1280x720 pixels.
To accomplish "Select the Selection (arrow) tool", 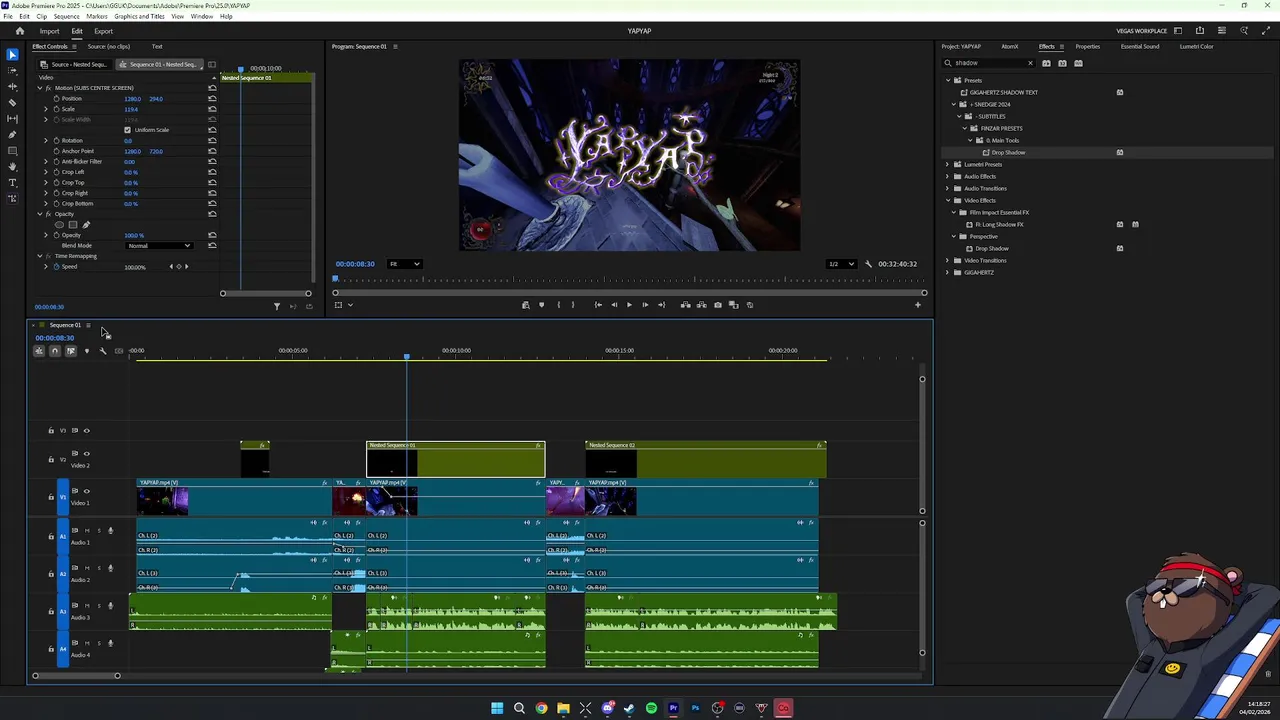I will tap(12, 55).
